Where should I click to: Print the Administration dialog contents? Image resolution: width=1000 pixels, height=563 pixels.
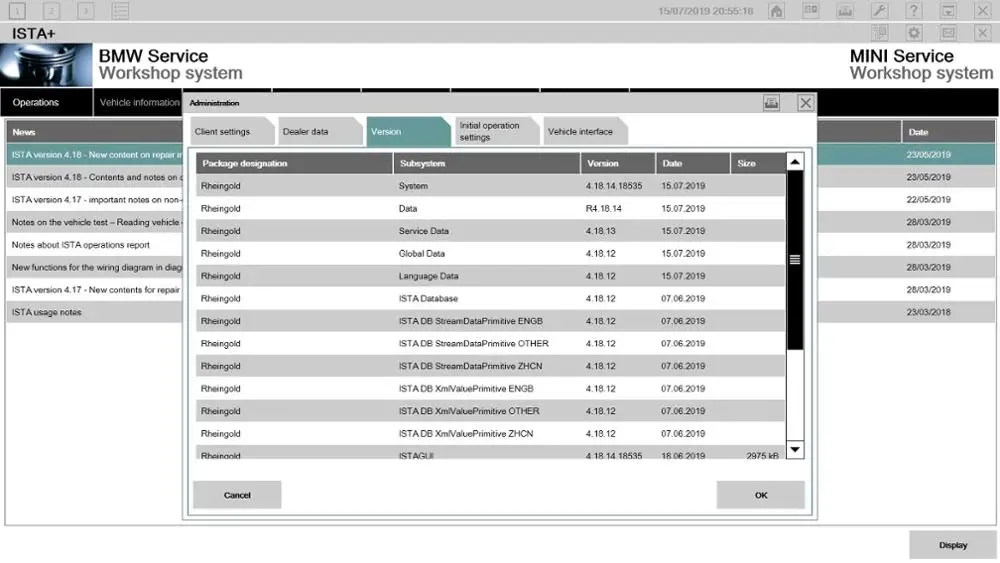pyautogui.click(x=771, y=103)
